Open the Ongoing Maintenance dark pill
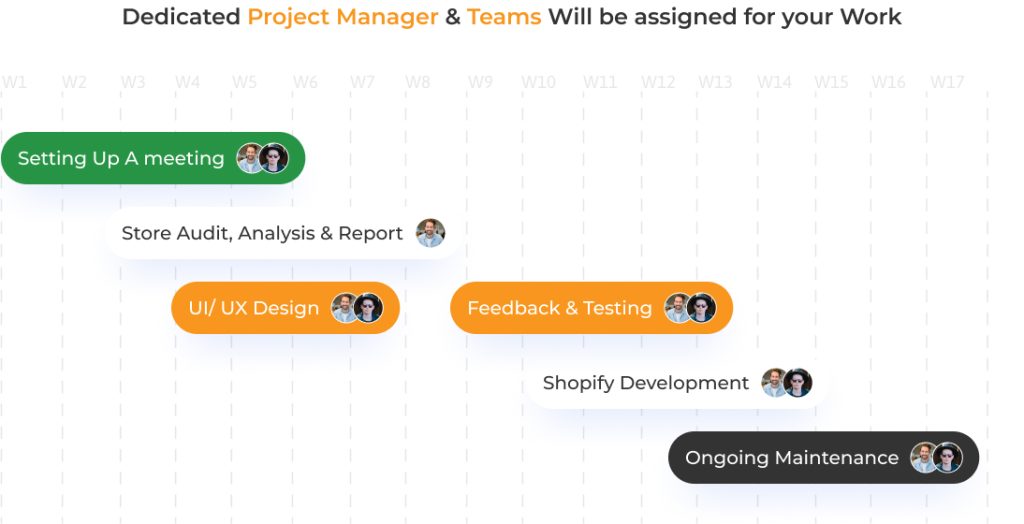This screenshot has height=524, width=1024. (791, 458)
